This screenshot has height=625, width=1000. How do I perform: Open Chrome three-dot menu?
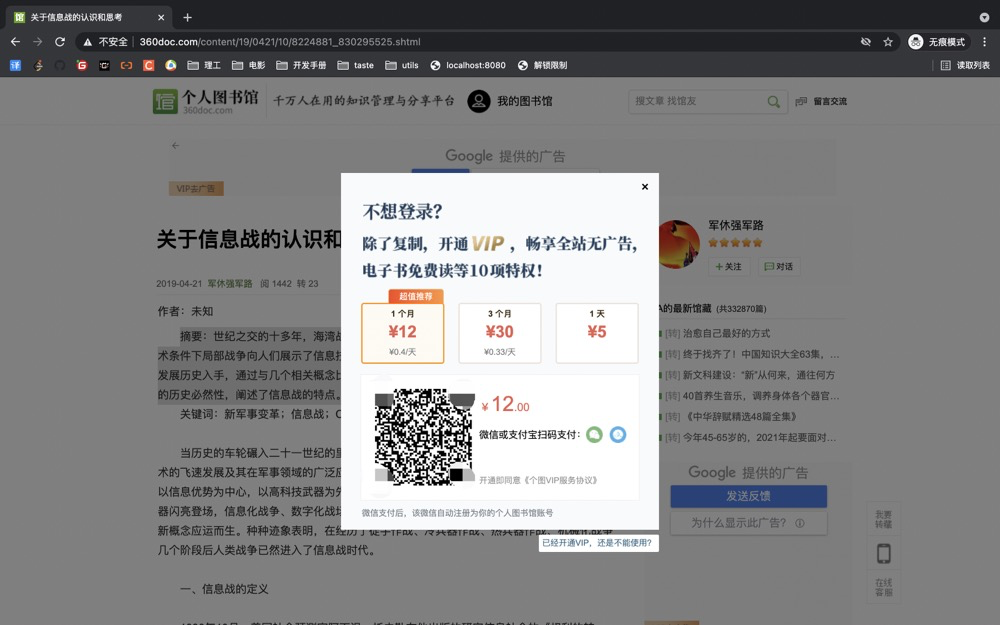point(985,41)
